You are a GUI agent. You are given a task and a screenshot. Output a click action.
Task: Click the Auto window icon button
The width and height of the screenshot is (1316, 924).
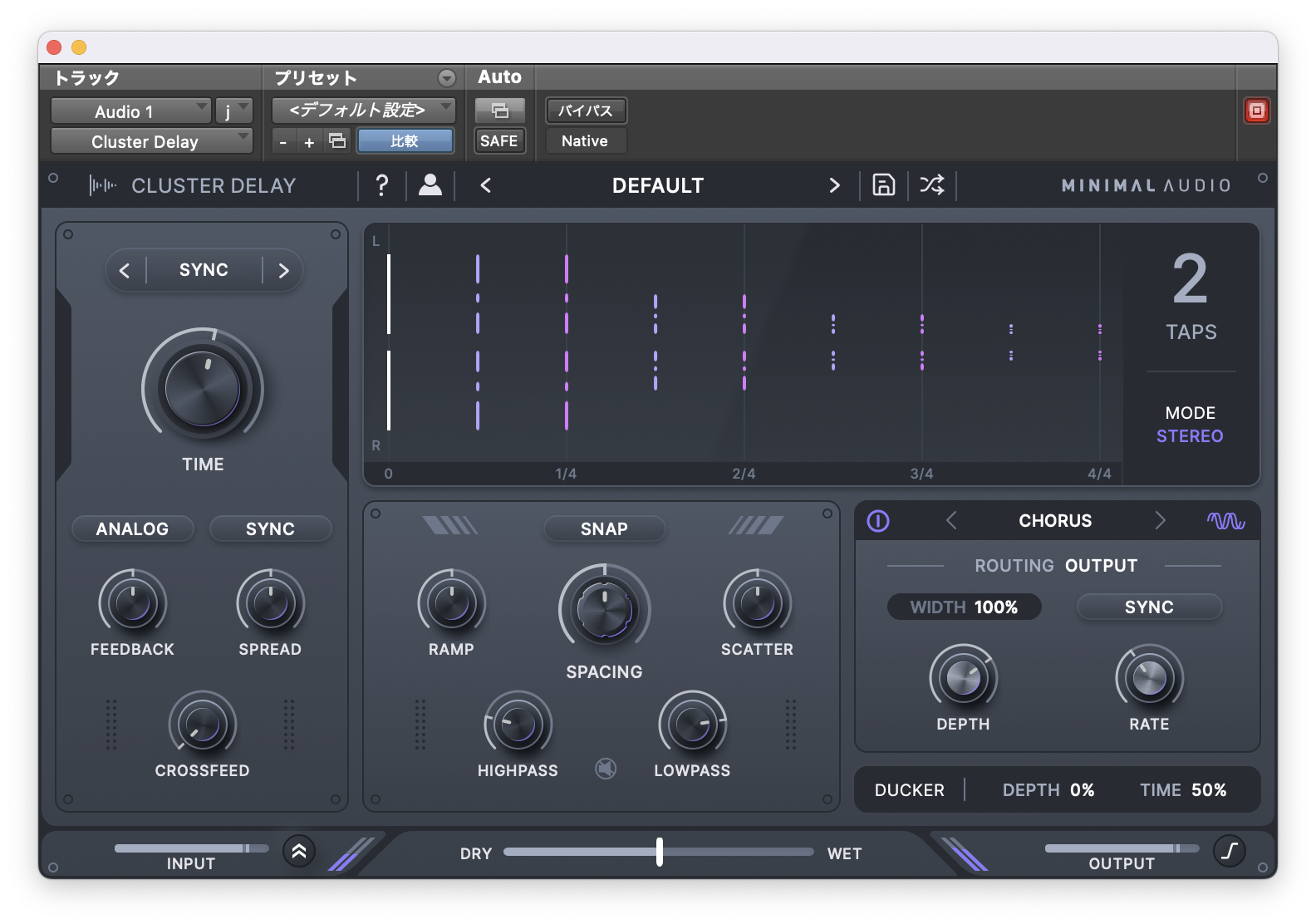(499, 111)
